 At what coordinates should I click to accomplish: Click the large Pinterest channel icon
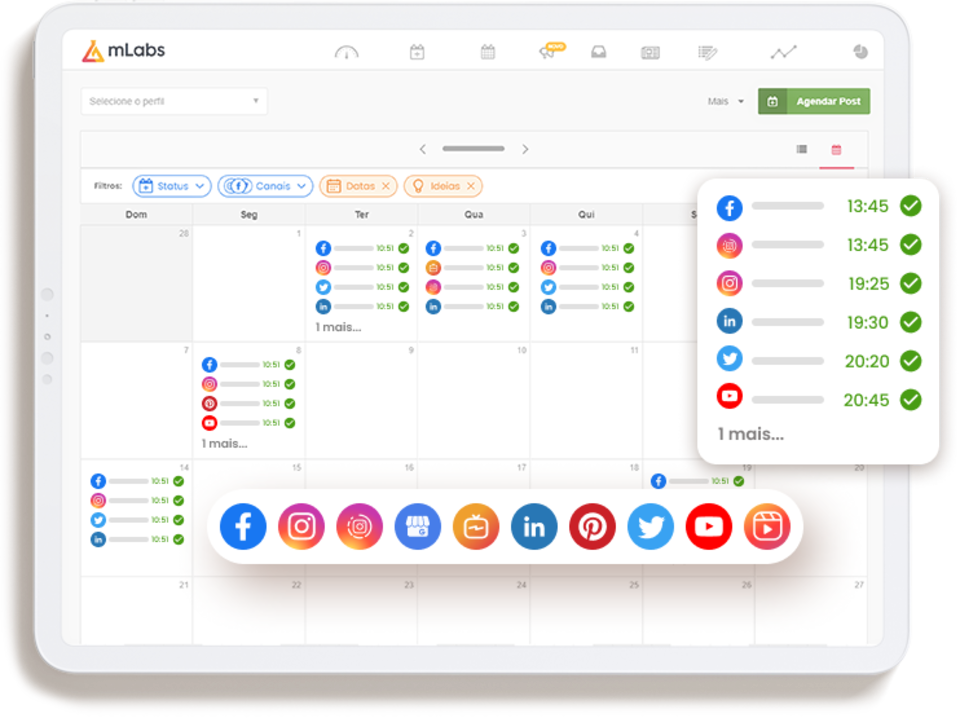coord(592,526)
